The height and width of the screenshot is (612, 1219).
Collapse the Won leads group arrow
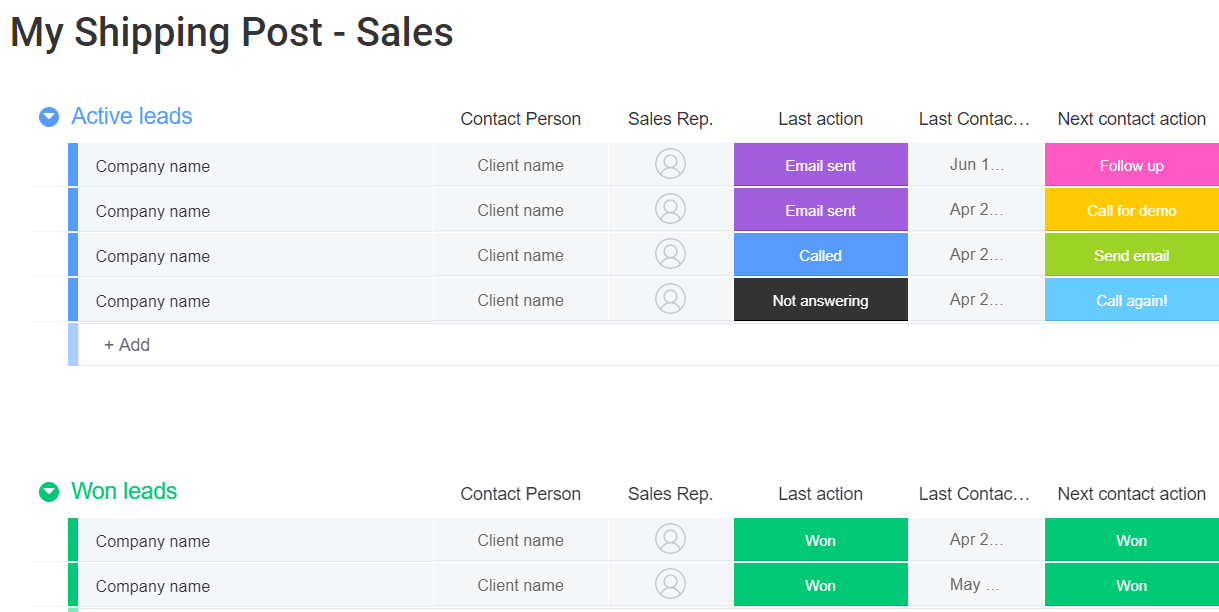click(49, 492)
